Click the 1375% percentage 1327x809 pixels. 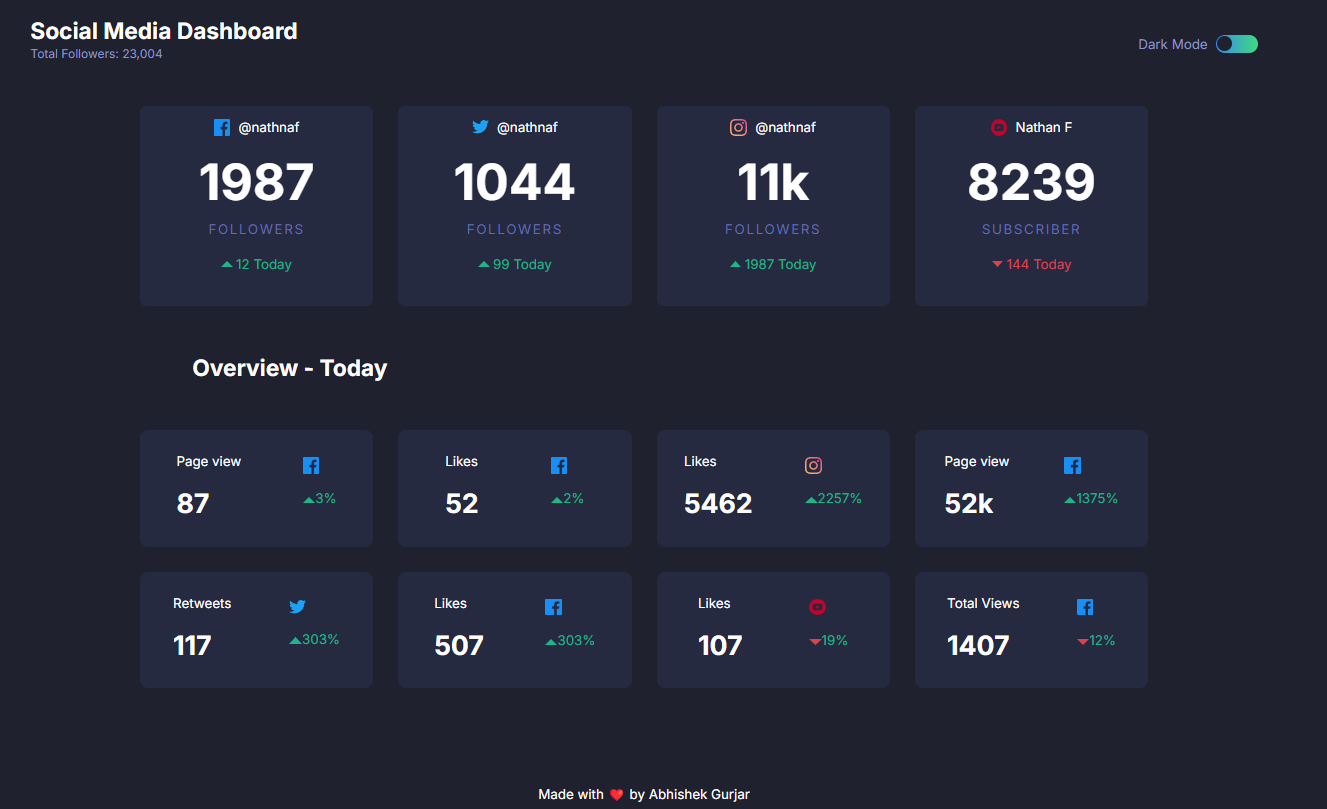click(x=1097, y=499)
